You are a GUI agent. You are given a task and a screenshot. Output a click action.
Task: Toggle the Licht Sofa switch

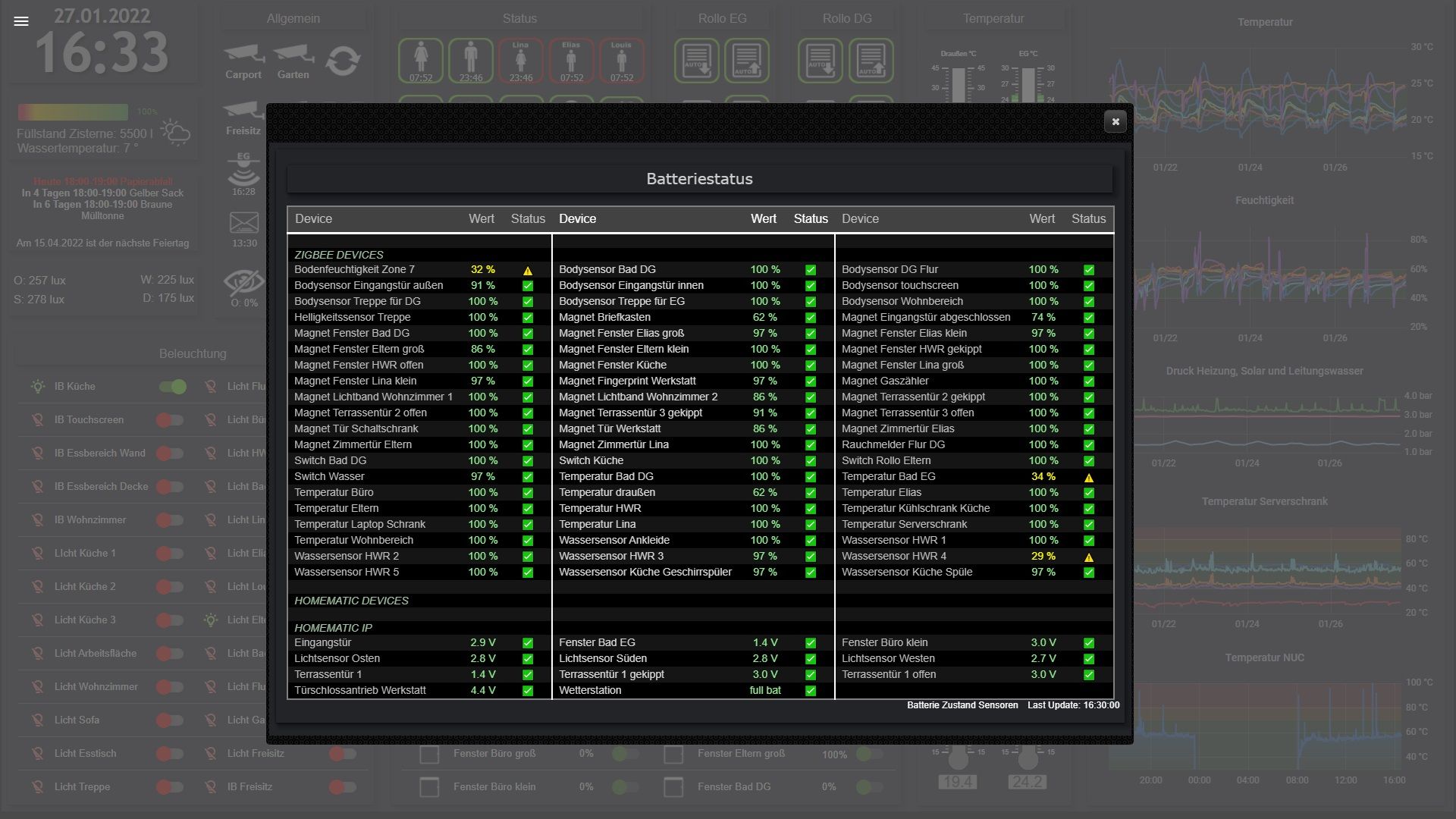coord(170,720)
